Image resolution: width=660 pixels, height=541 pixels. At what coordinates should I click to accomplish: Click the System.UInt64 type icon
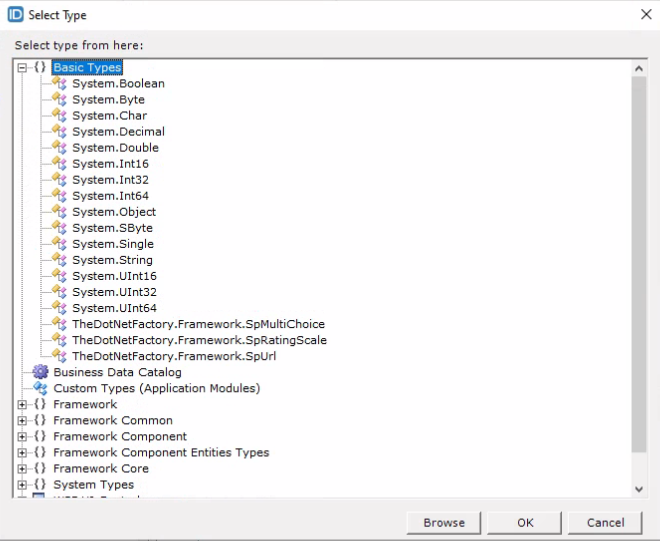tap(59, 307)
